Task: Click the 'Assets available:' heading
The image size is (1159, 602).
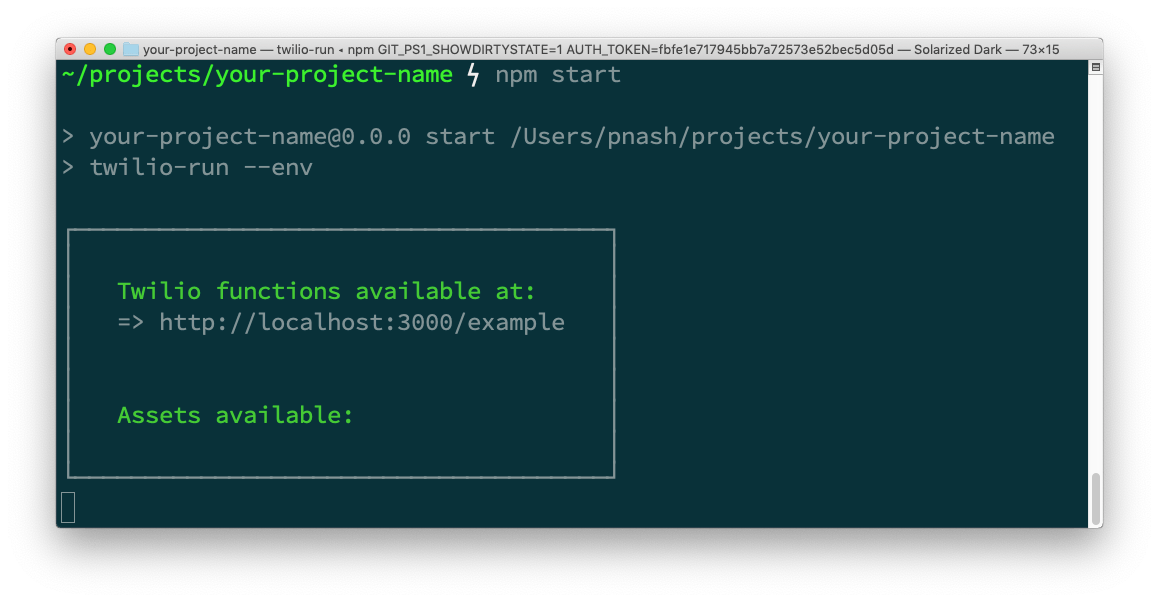Action: pyautogui.click(x=235, y=415)
